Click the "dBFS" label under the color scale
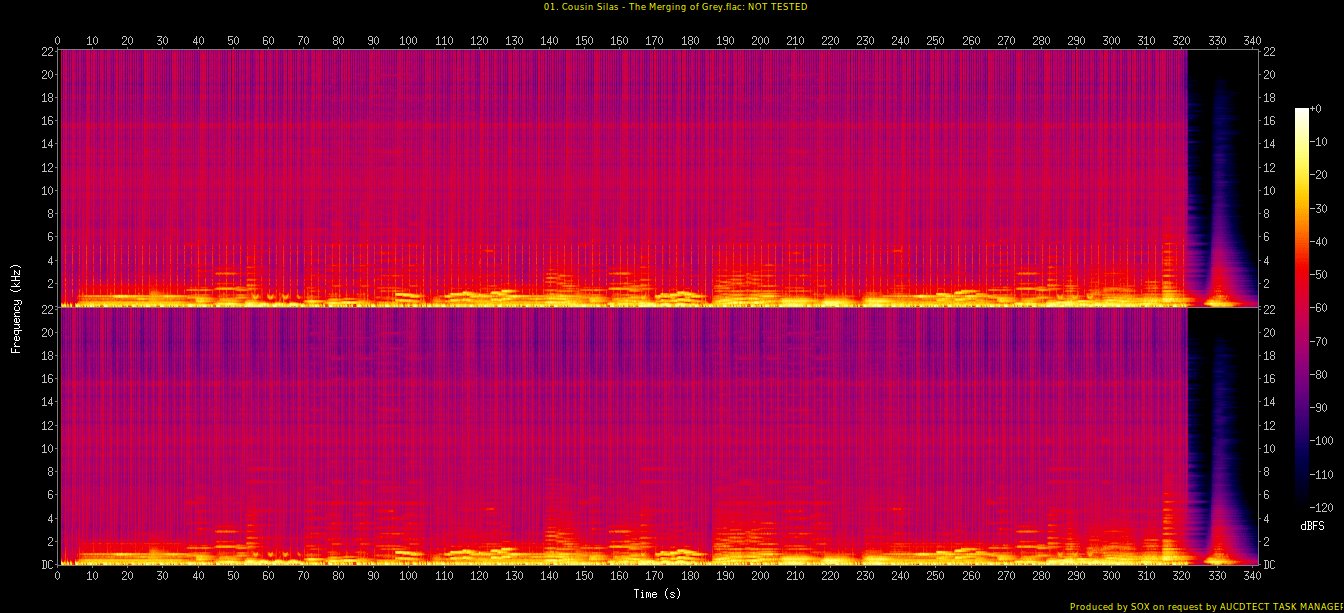 click(1311, 525)
